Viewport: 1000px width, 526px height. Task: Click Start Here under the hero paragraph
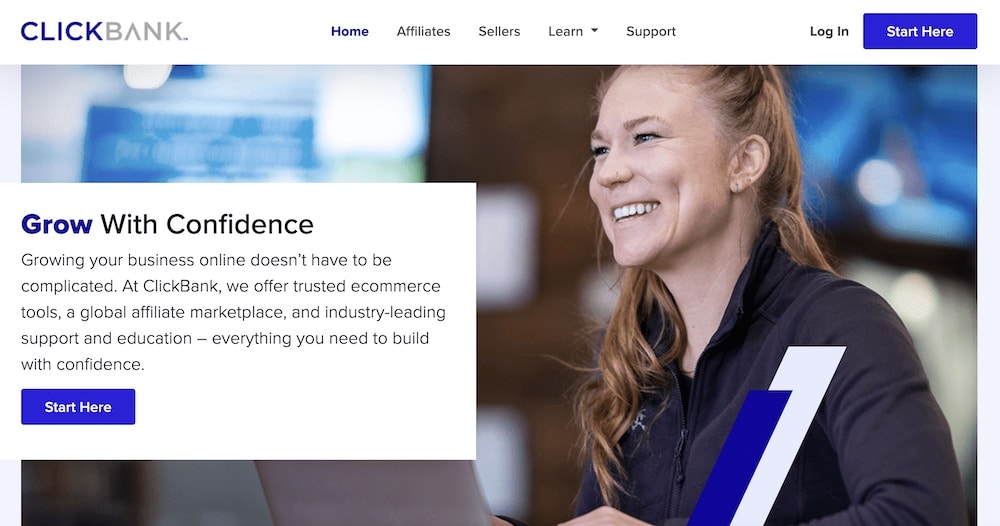coord(78,407)
